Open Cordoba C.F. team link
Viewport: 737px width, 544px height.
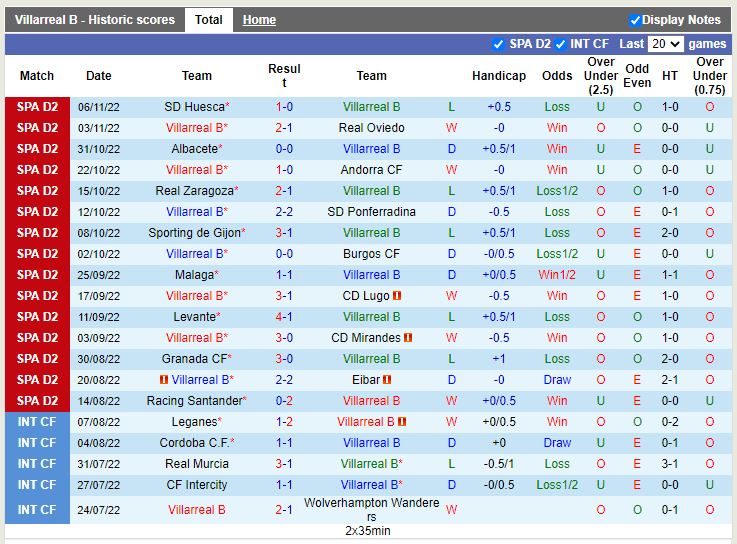pyautogui.click(x=195, y=443)
